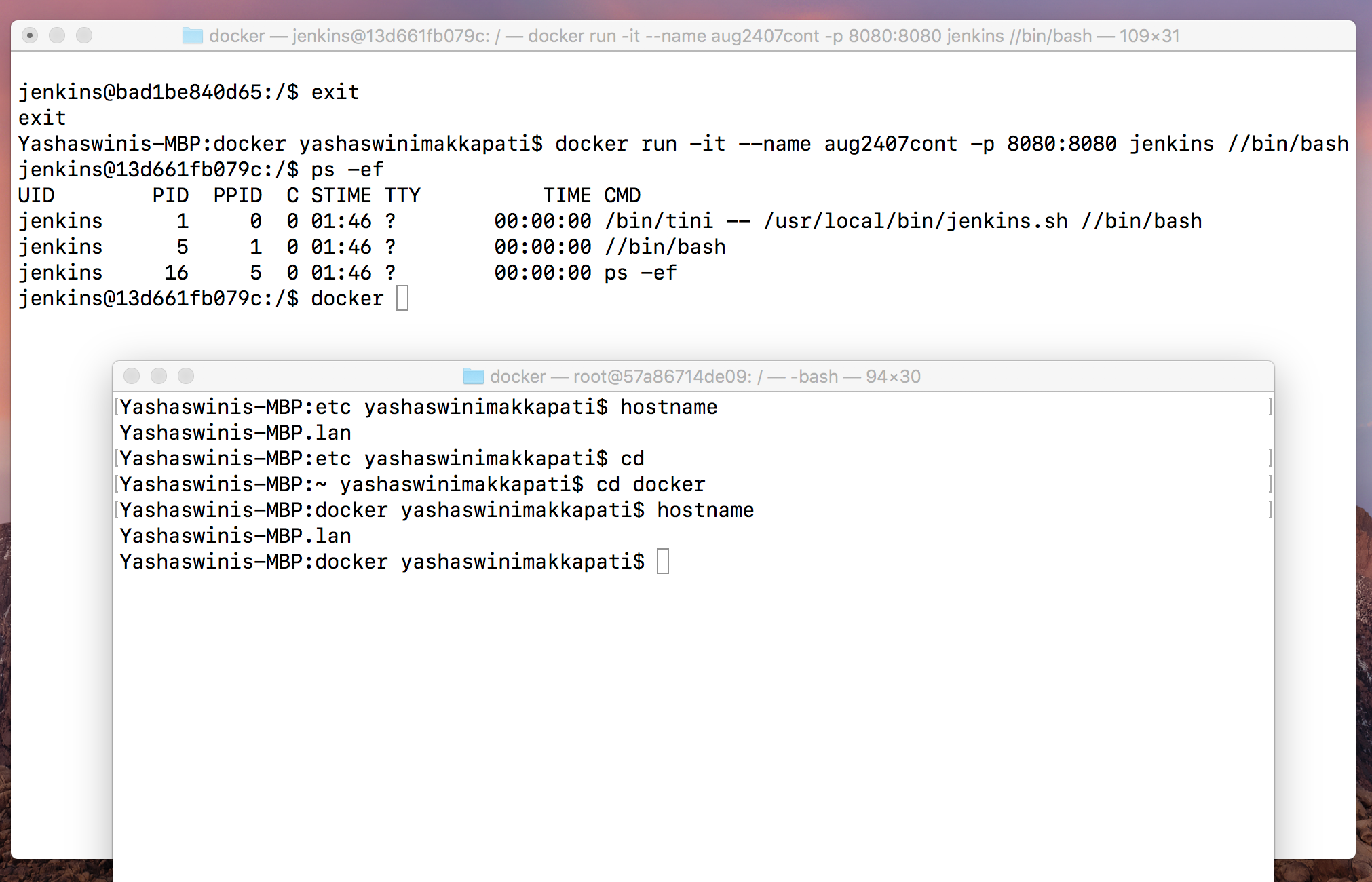Viewport: 1372px width, 882px height.
Task: Click the 'STIME' column header in ps output
Action: [x=341, y=195]
